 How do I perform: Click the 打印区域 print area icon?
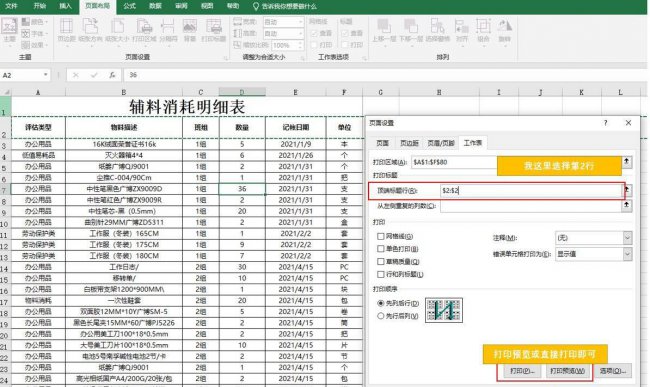point(144,30)
